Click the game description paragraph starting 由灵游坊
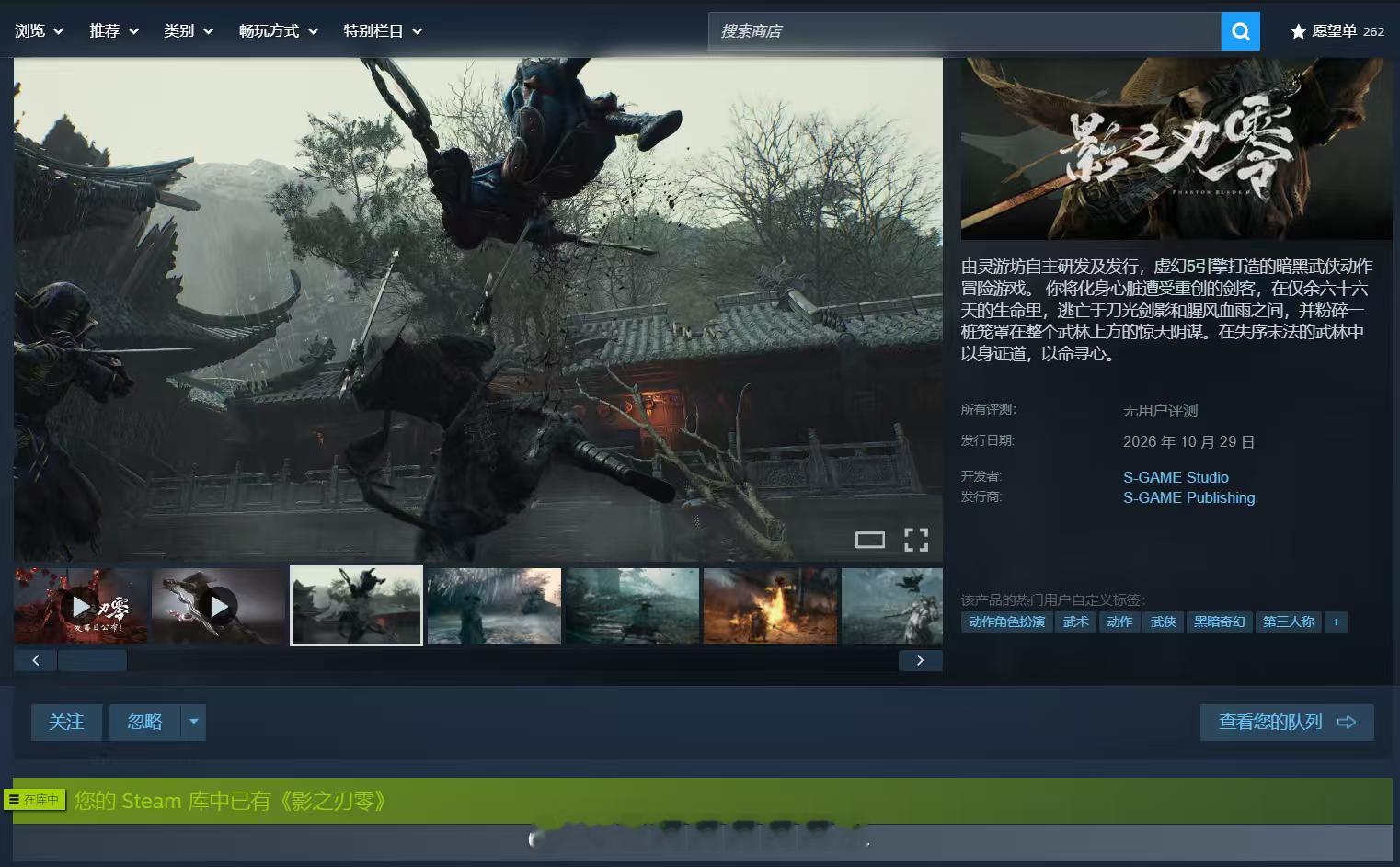Screen dimensions: 1400x867 click(x=1167, y=310)
